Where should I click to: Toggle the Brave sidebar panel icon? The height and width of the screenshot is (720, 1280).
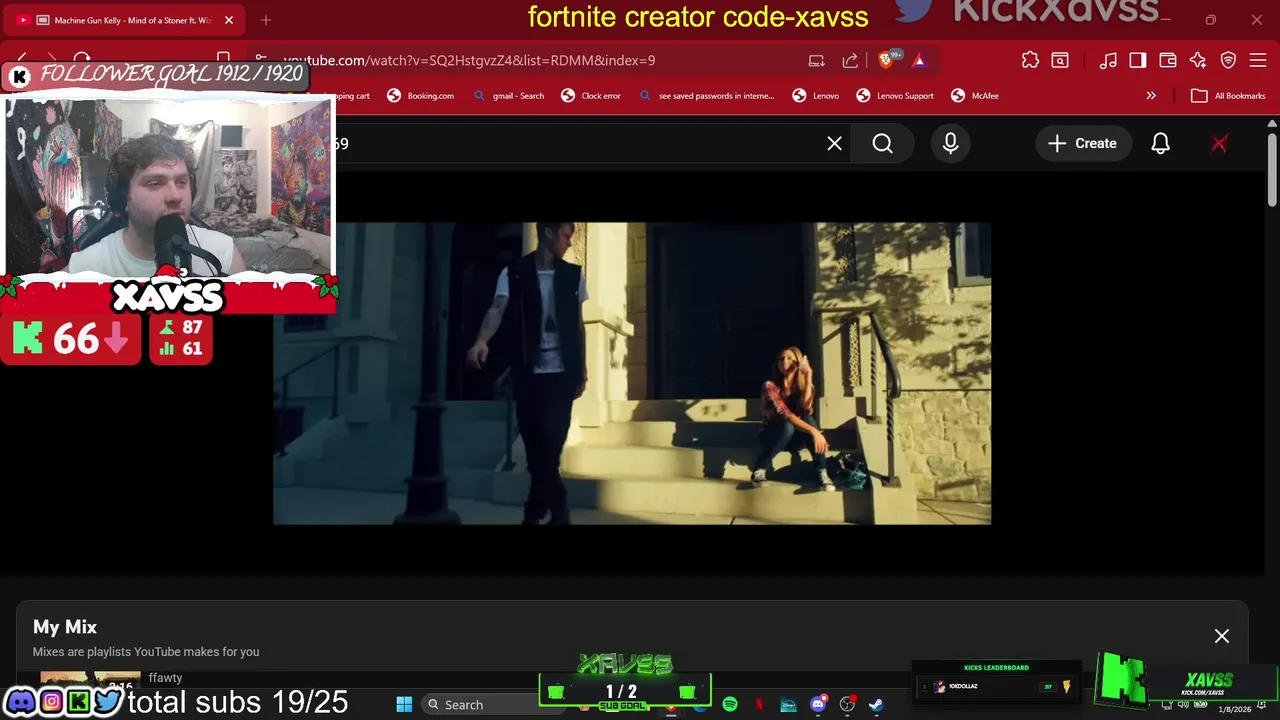click(1138, 61)
